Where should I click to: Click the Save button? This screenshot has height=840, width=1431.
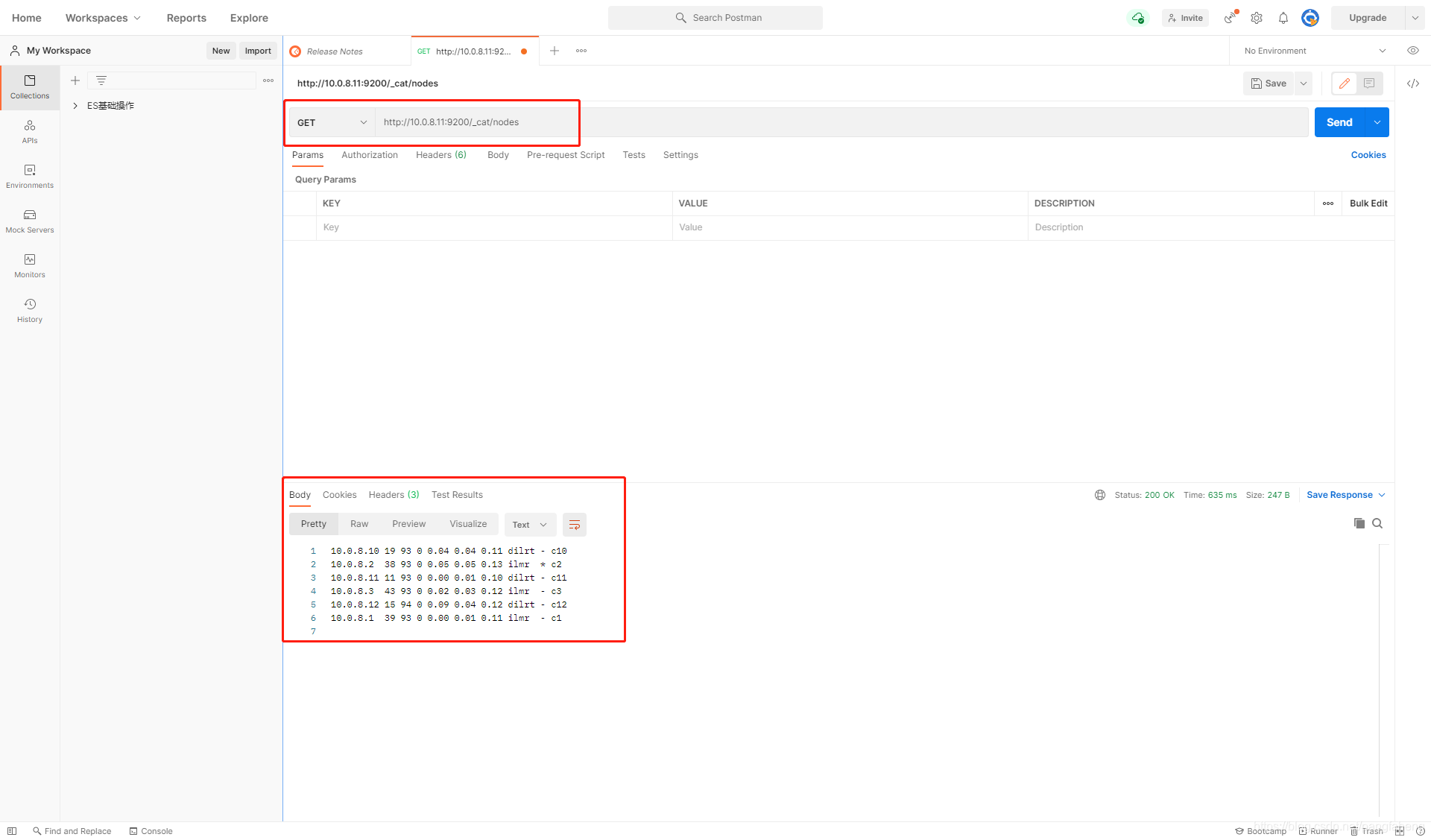pos(1269,83)
